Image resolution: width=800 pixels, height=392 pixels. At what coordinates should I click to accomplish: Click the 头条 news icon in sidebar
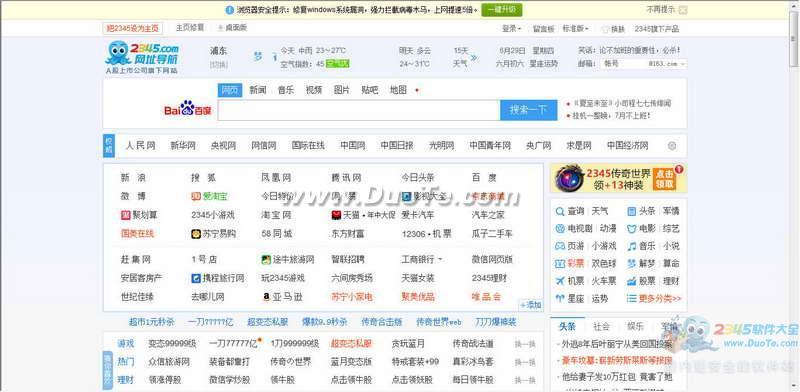coord(632,211)
